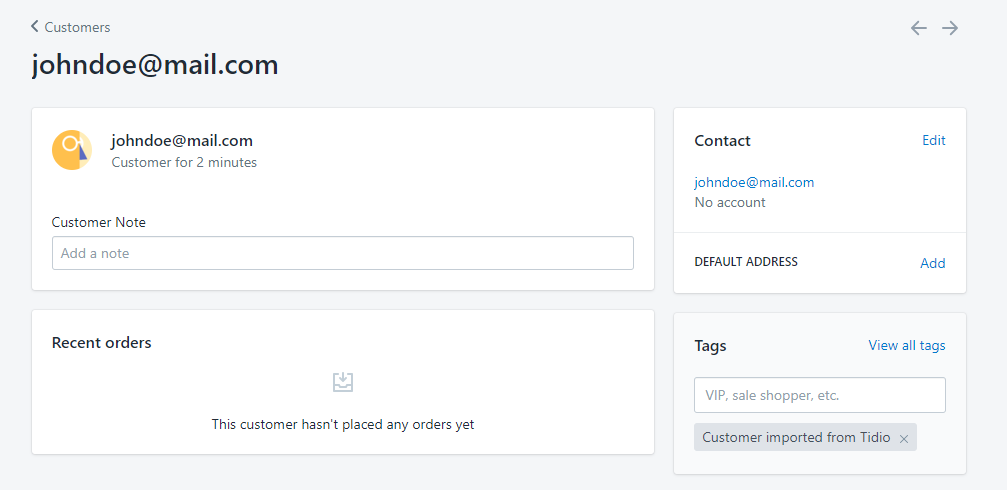Click the tags input box
Screen dimensions: 1007x490
point(819,395)
